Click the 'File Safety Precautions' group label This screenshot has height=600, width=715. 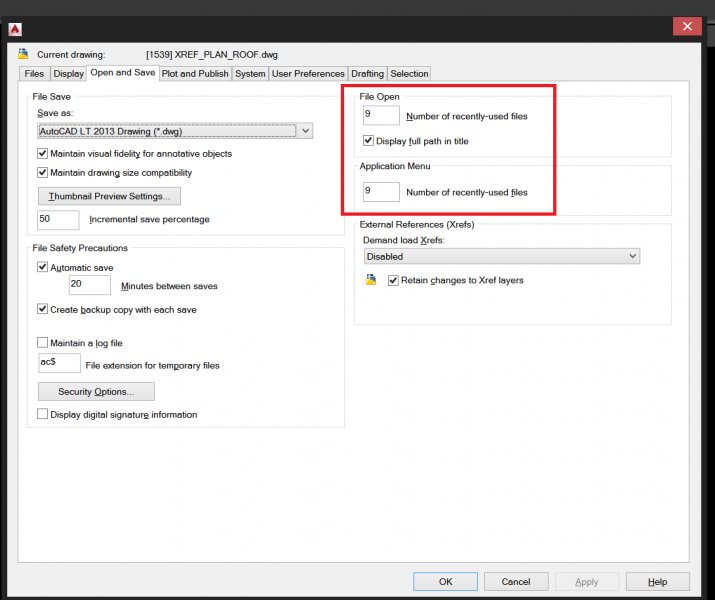pos(80,248)
